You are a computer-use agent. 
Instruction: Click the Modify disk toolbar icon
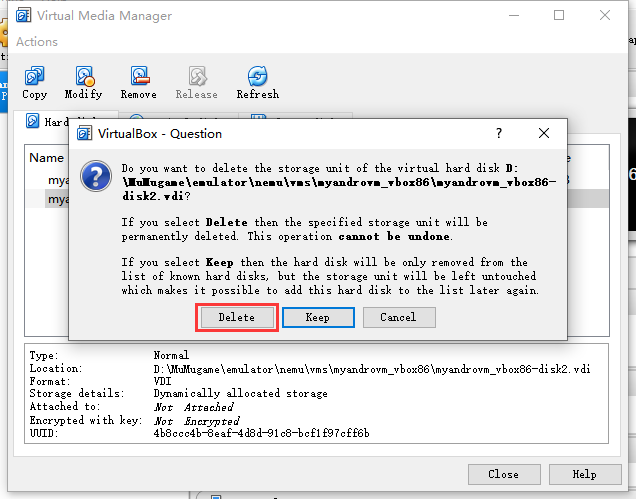[x=84, y=83]
